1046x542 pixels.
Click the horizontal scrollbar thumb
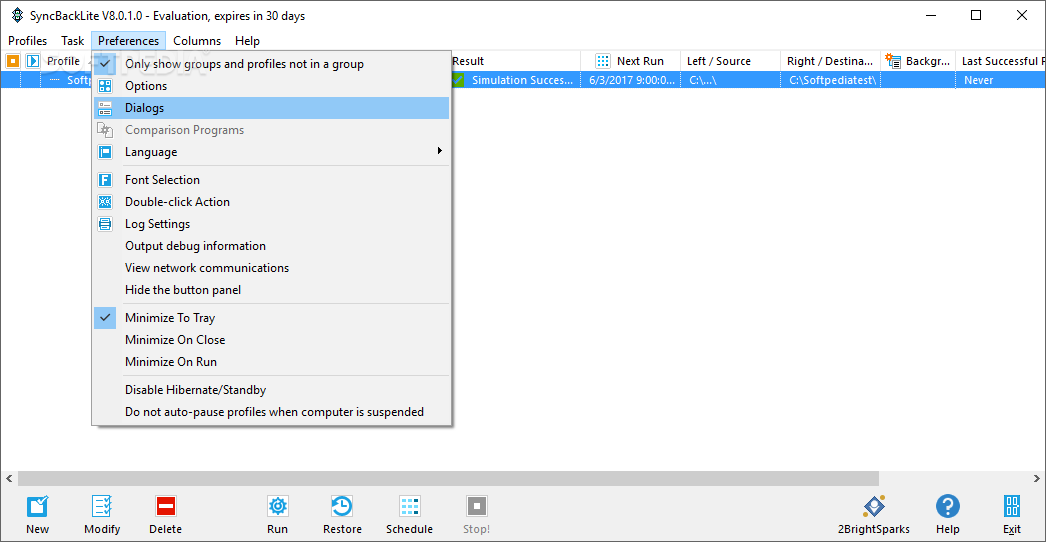[448, 479]
